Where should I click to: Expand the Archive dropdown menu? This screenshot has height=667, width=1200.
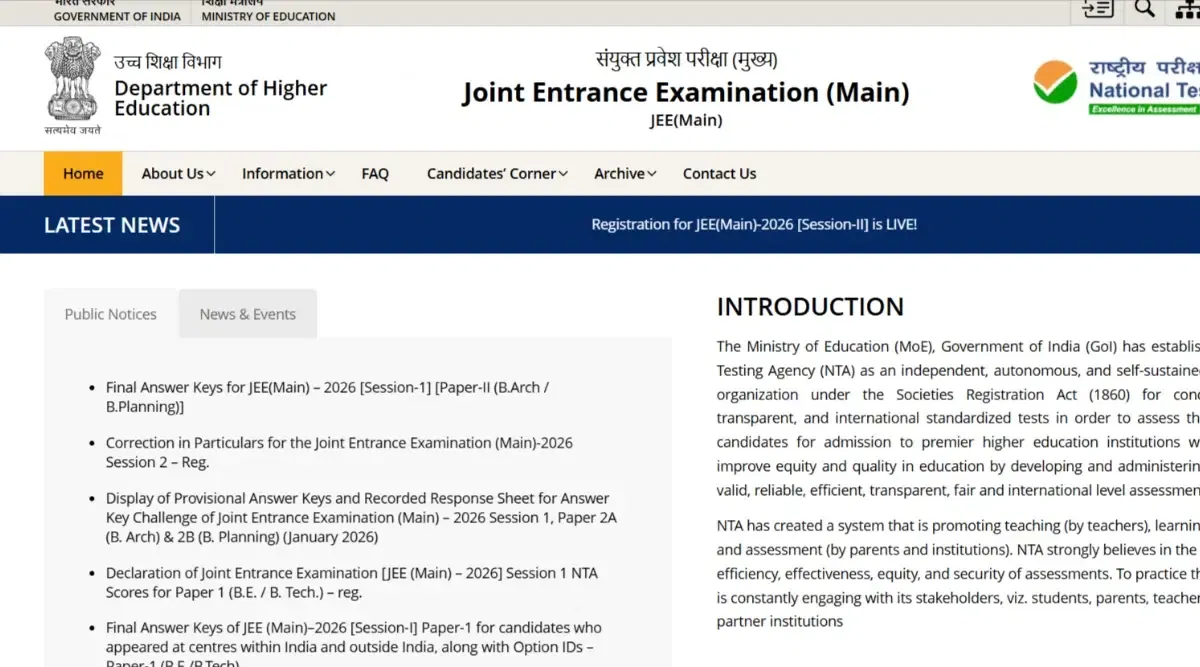click(x=625, y=174)
